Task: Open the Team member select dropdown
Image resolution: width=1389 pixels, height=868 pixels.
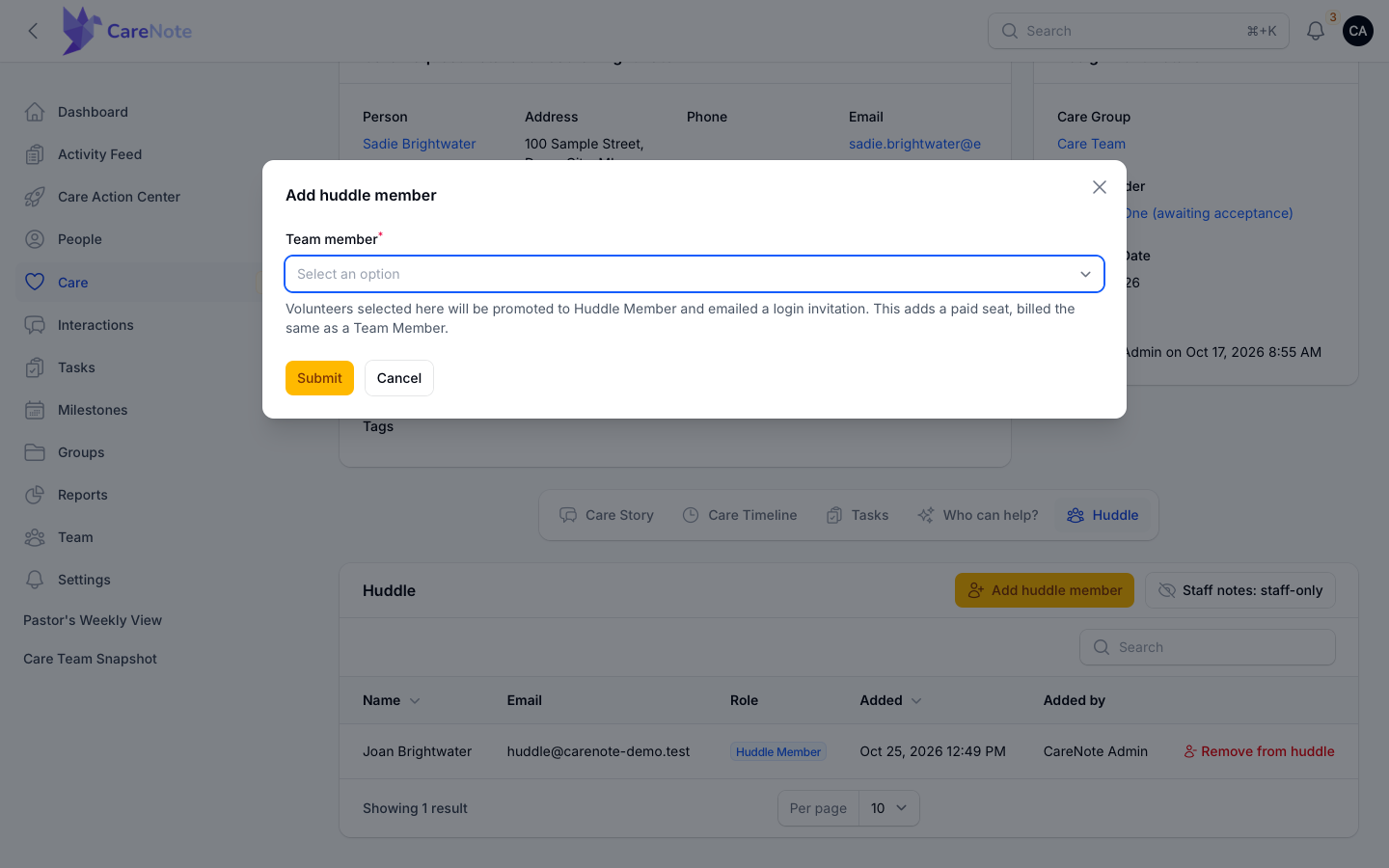Action: pyautogui.click(x=694, y=274)
